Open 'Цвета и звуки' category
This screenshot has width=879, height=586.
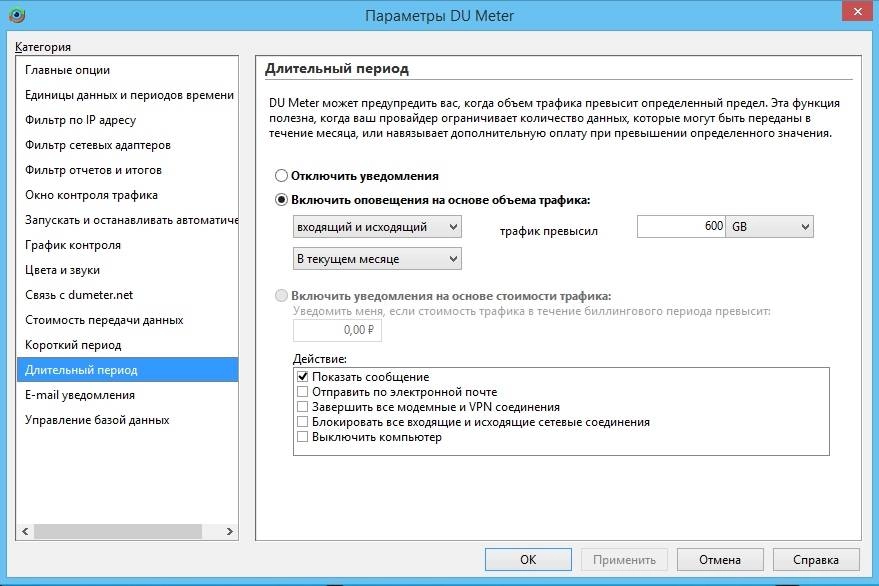128,270
